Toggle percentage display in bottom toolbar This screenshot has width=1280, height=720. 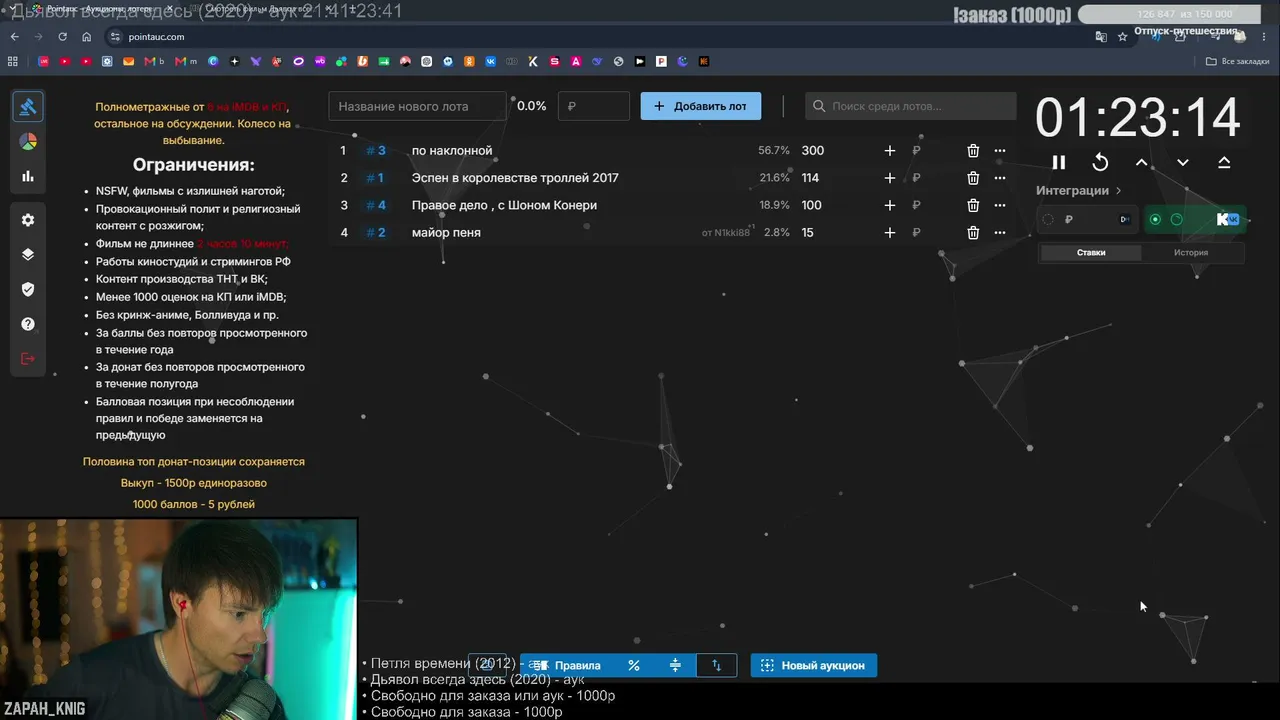pos(634,665)
